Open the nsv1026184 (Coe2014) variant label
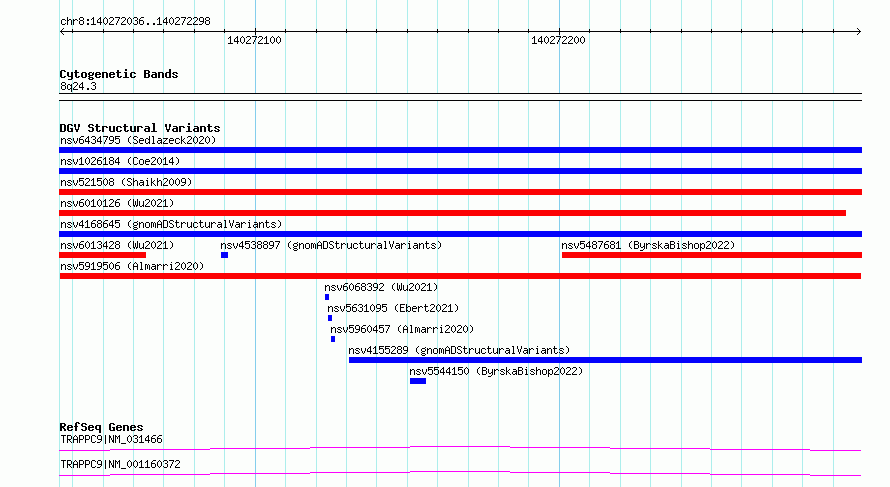This screenshot has width=890, height=487. [120, 161]
